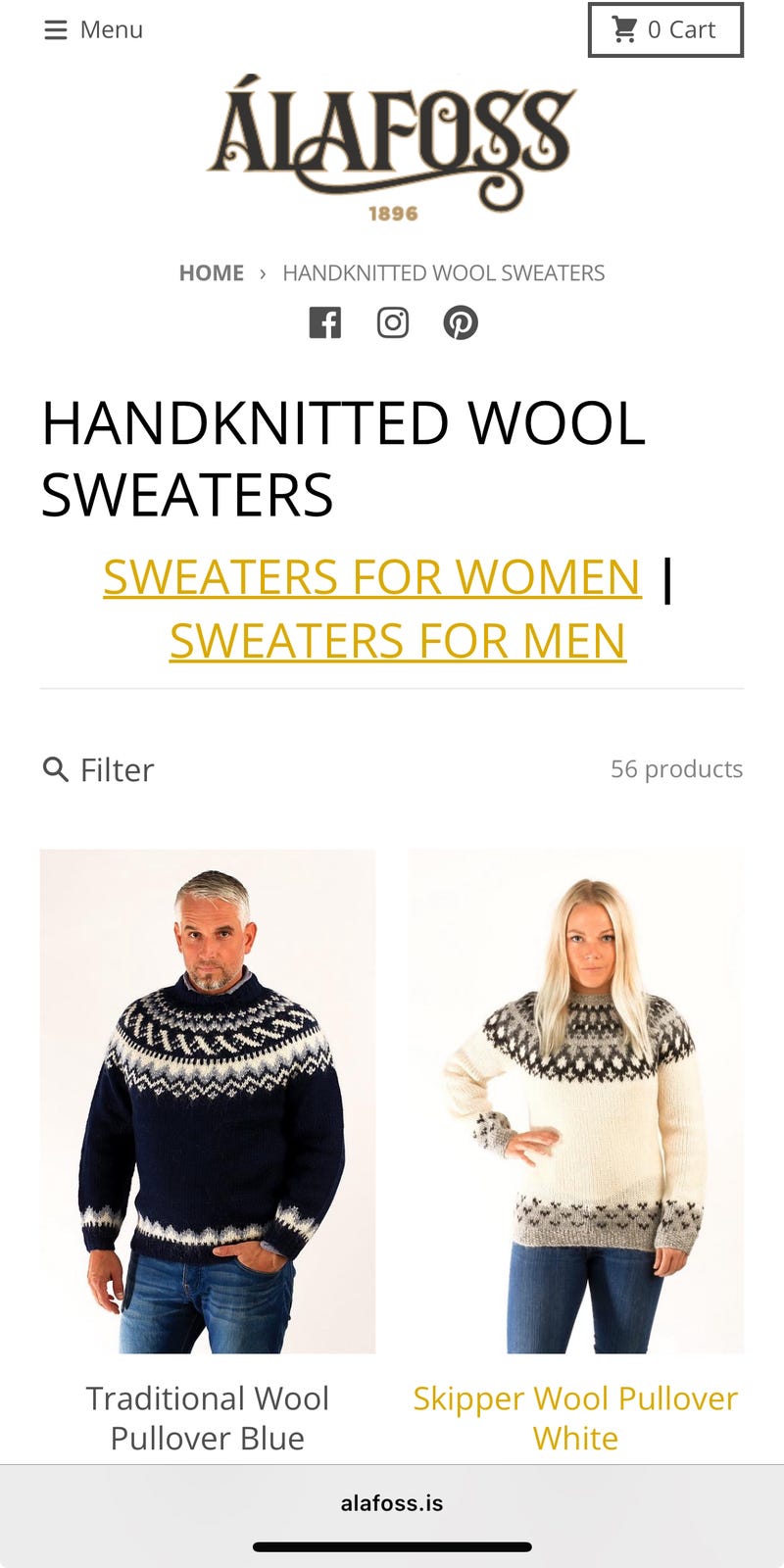Select Handknitted Wool Sweaters breadcrumb

(444, 273)
